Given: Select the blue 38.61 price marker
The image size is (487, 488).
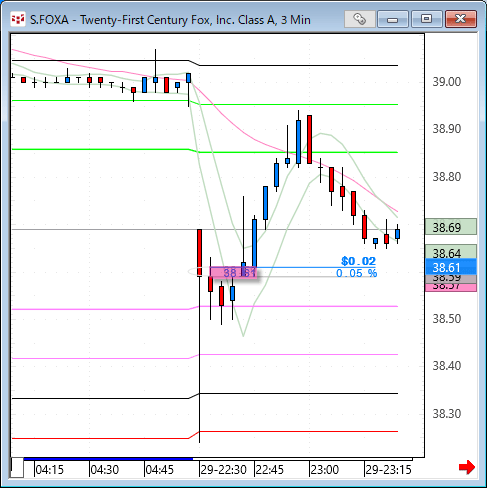Looking at the screenshot, I should point(451,267).
